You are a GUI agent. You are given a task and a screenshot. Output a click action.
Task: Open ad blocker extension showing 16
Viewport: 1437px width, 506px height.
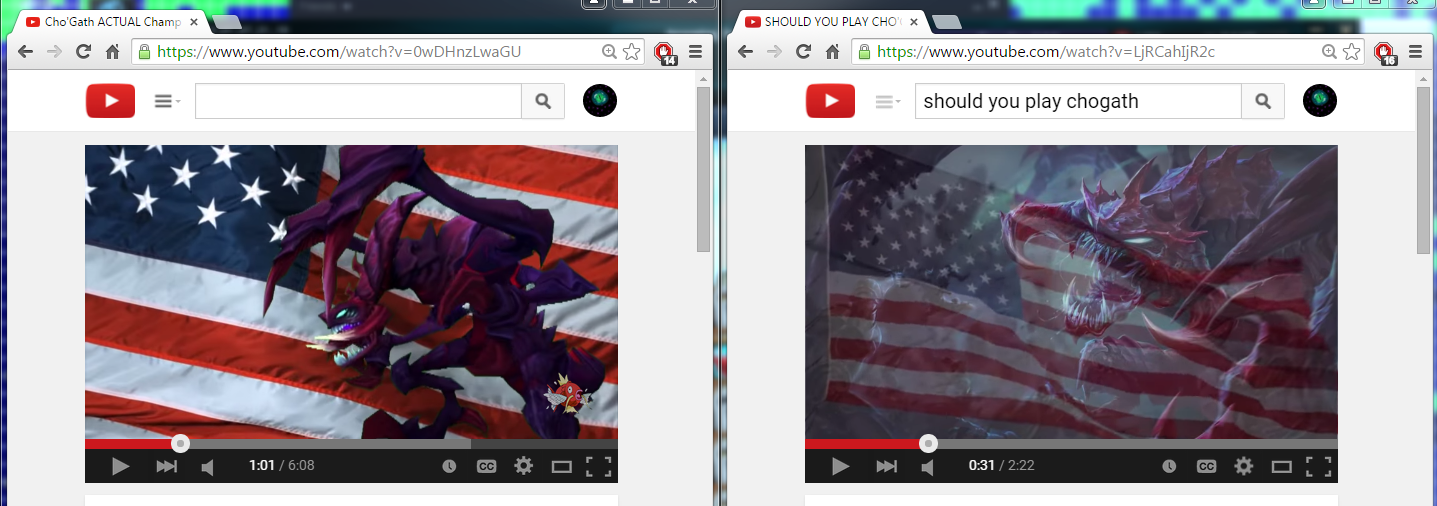(x=1384, y=53)
